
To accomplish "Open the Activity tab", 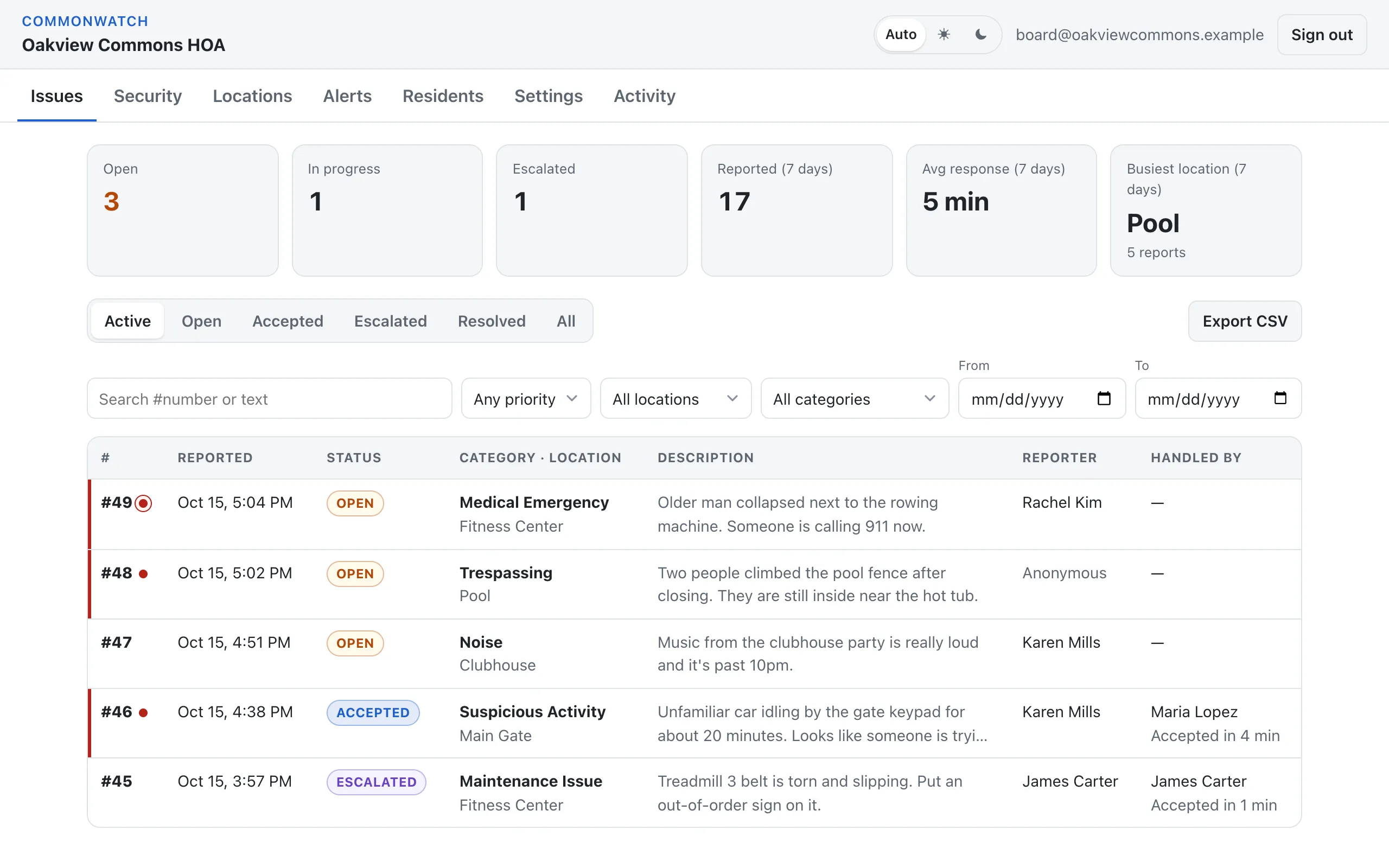I will (645, 96).
